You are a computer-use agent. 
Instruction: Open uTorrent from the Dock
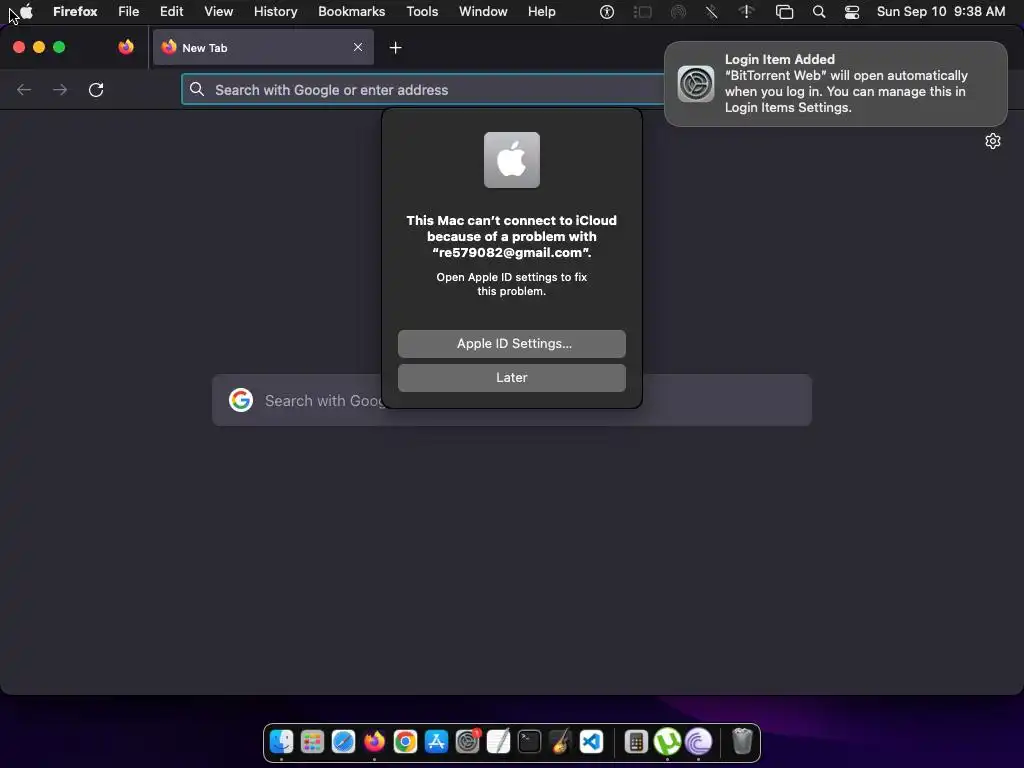667,742
